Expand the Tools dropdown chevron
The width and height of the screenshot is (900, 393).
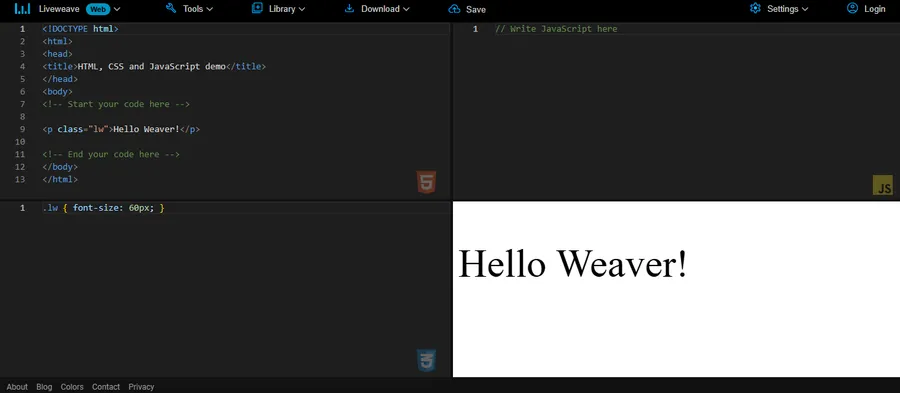point(209,9)
